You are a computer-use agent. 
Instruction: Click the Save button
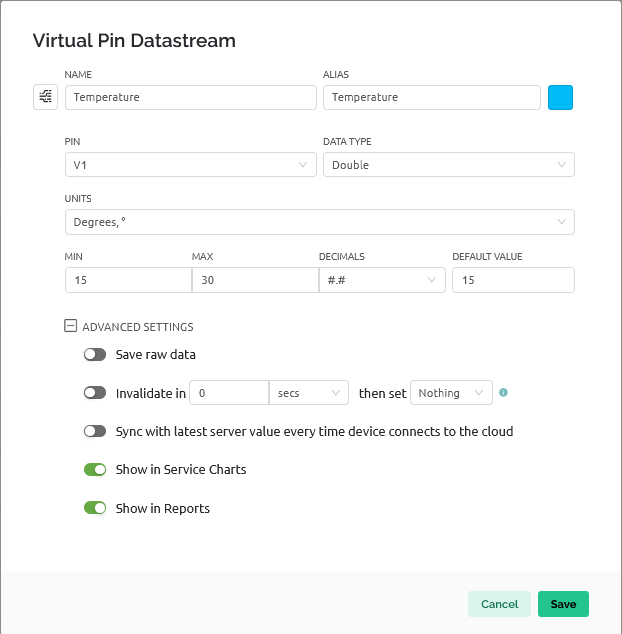click(563, 604)
